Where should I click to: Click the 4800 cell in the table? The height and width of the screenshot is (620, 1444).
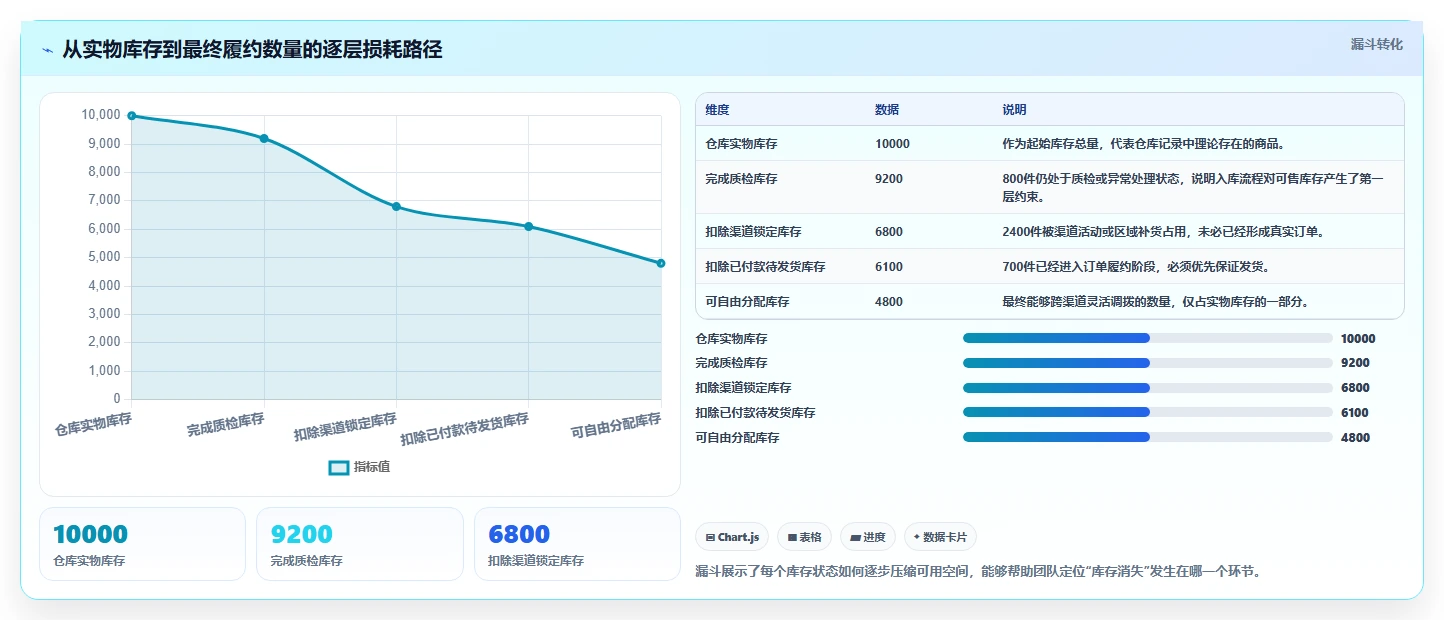click(889, 302)
